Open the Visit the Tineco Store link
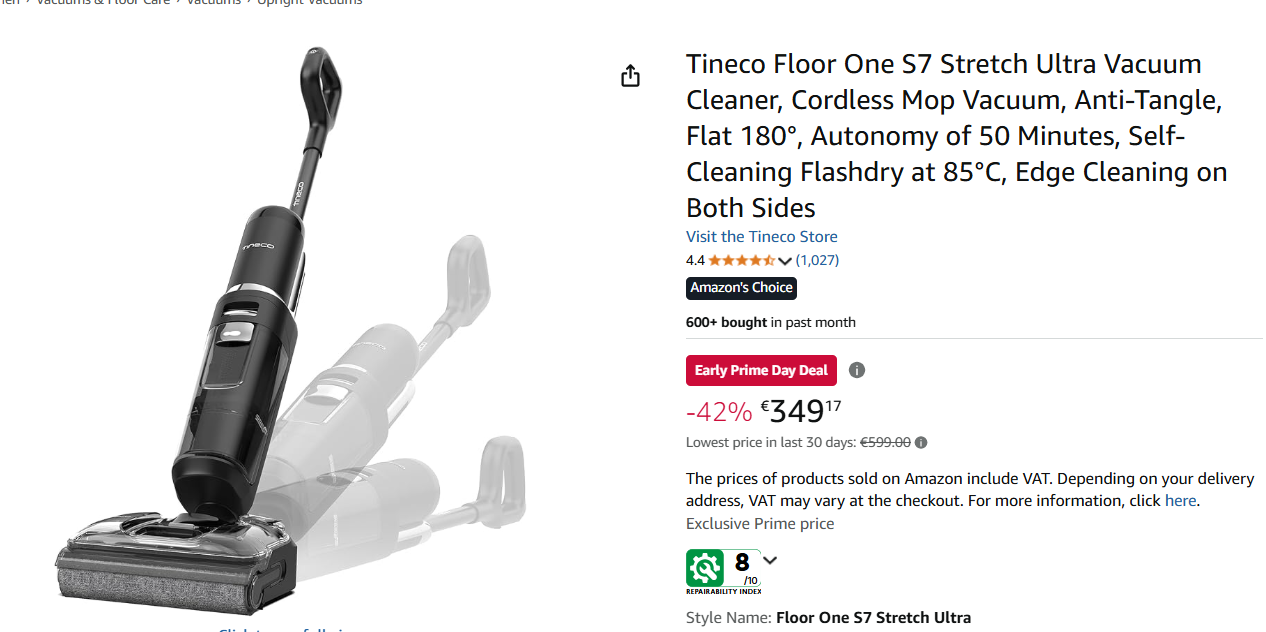This screenshot has height=632, width=1266. 761,237
